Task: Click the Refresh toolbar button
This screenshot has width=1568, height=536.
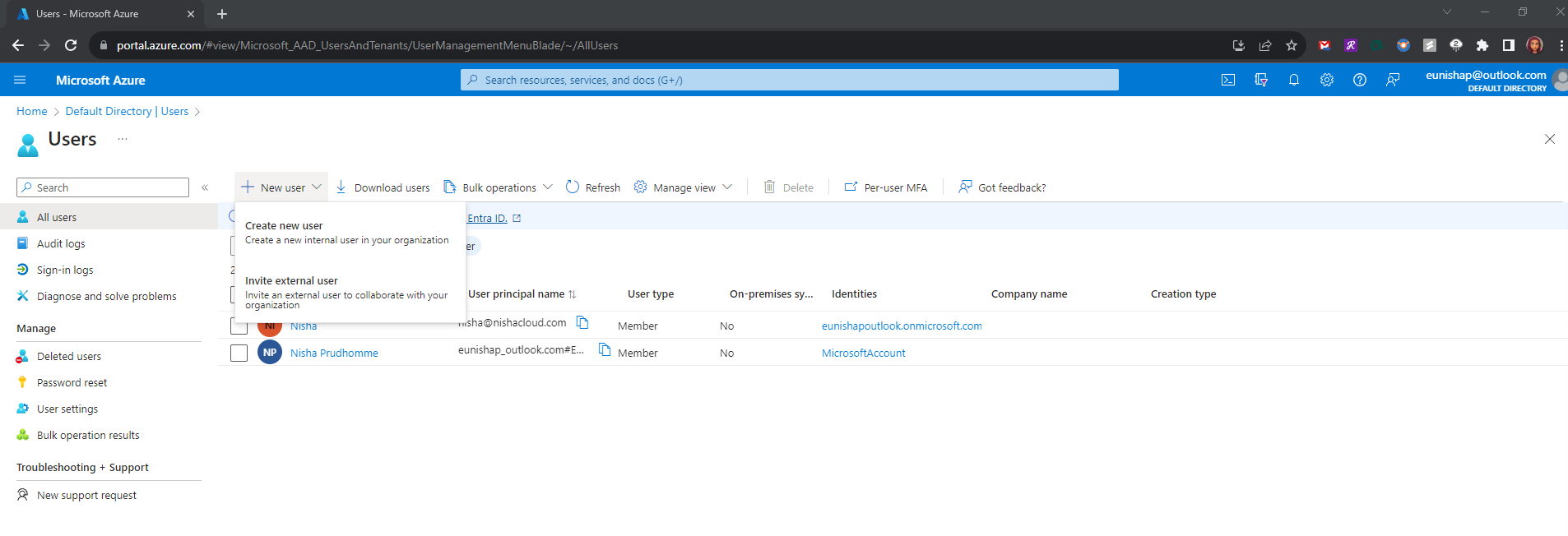Action: pos(593,187)
